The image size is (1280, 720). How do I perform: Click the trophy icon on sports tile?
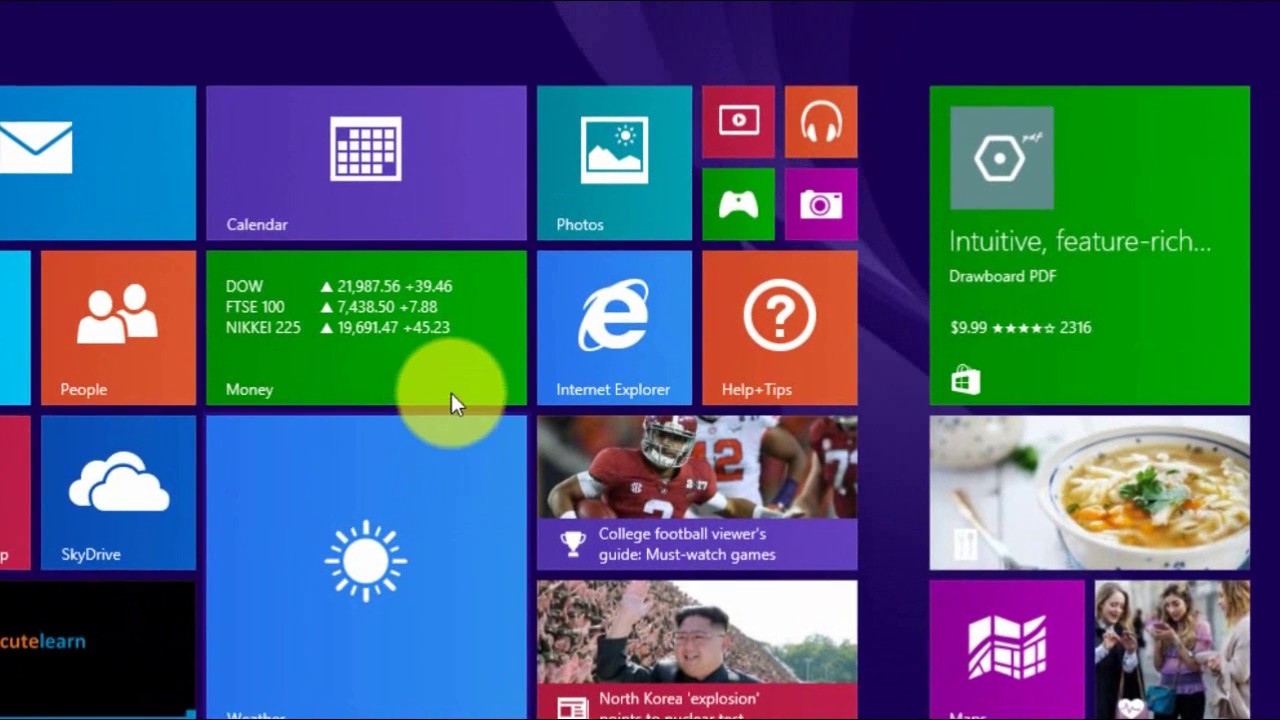573,543
